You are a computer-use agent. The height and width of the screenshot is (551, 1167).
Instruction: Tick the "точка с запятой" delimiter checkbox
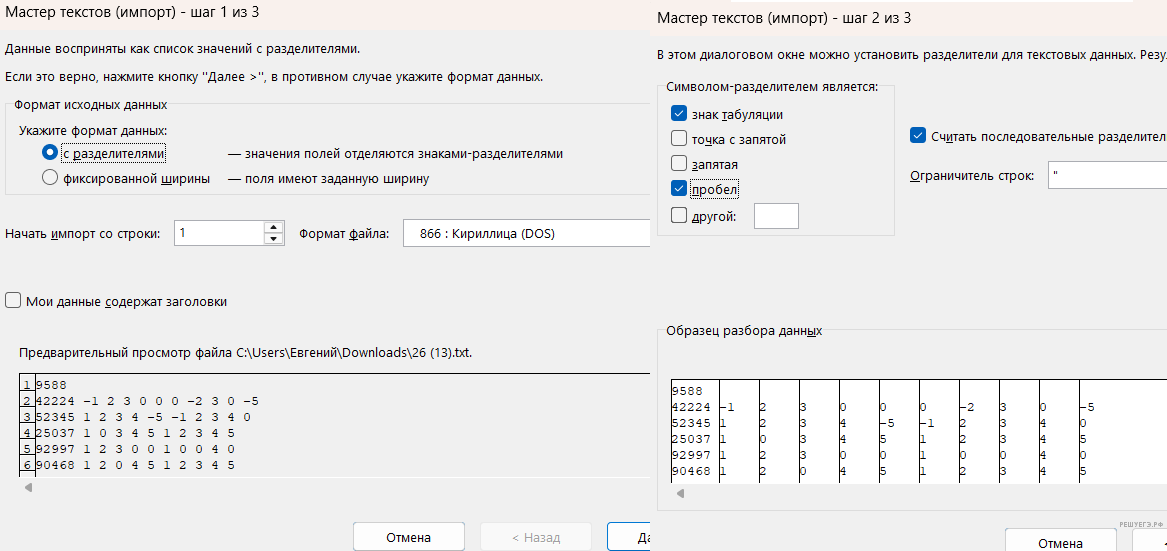tap(680, 139)
